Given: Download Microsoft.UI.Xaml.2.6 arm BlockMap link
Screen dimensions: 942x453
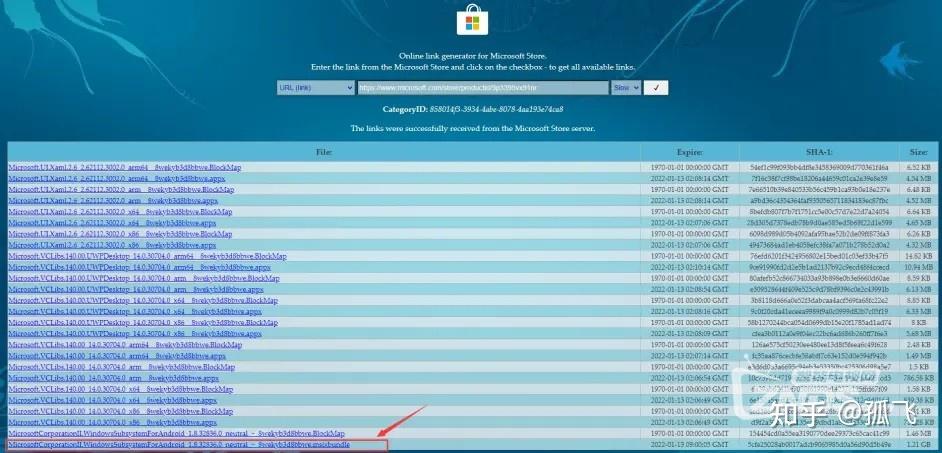Looking at the screenshot, I should [x=121, y=189].
